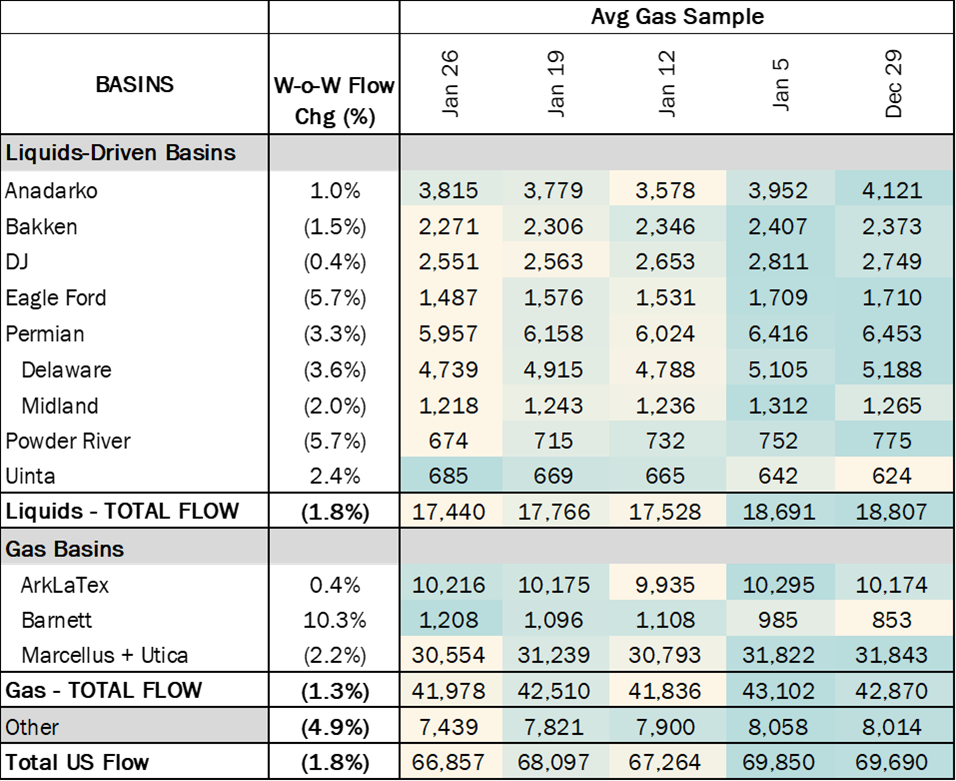The width and height of the screenshot is (956, 781).
Task: Click the cell showing 4,121
Action: click(891, 190)
